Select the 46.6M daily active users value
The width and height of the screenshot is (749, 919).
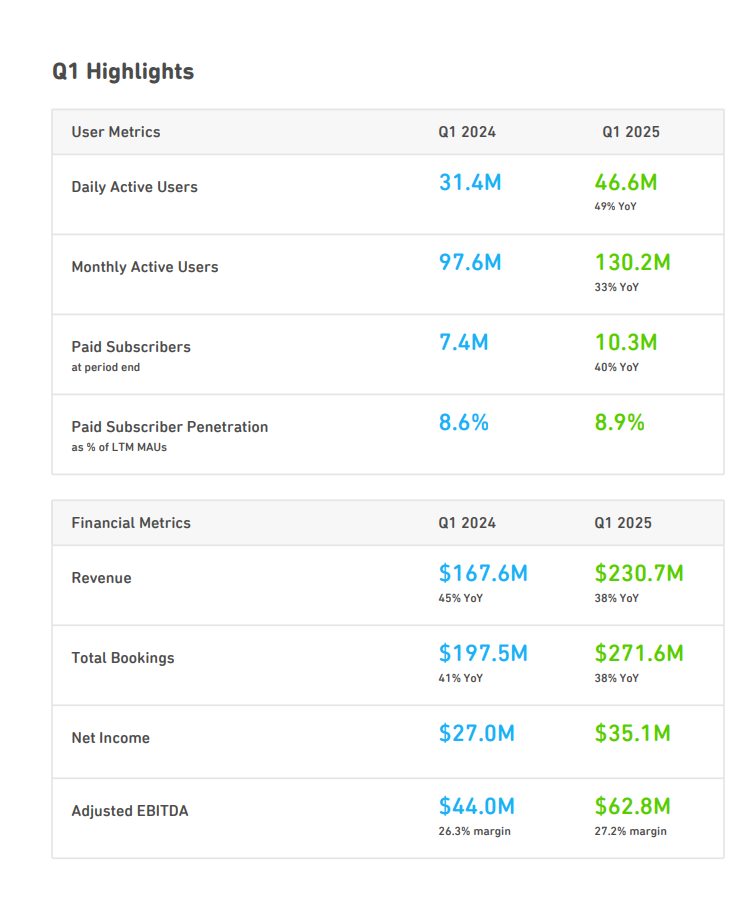click(626, 182)
